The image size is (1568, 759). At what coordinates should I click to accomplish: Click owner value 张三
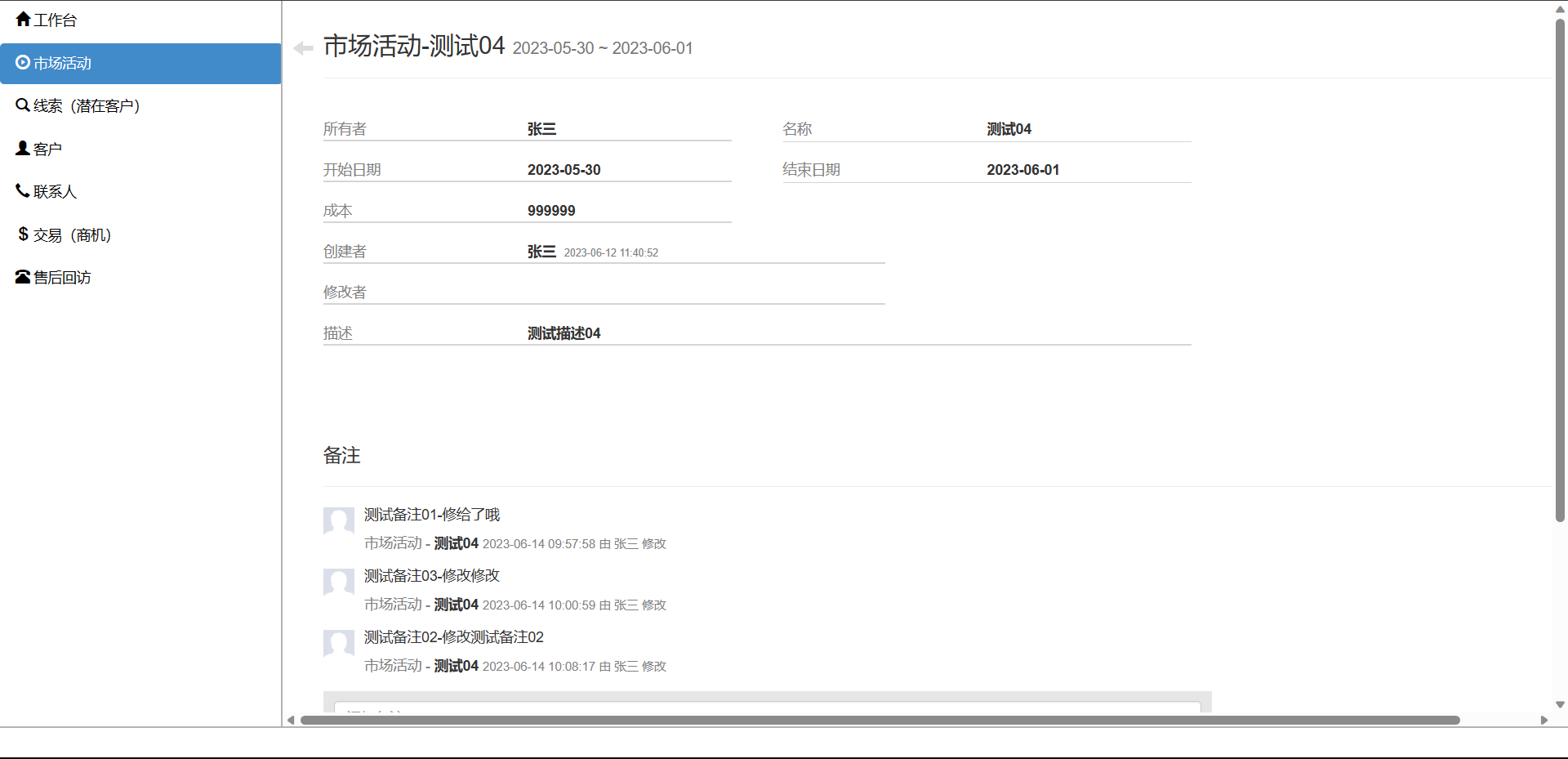point(541,129)
